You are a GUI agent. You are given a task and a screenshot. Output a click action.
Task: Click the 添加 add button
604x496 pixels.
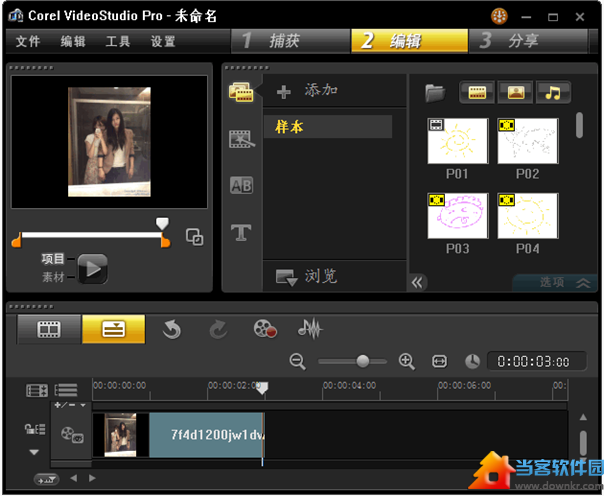click(308, 91)
